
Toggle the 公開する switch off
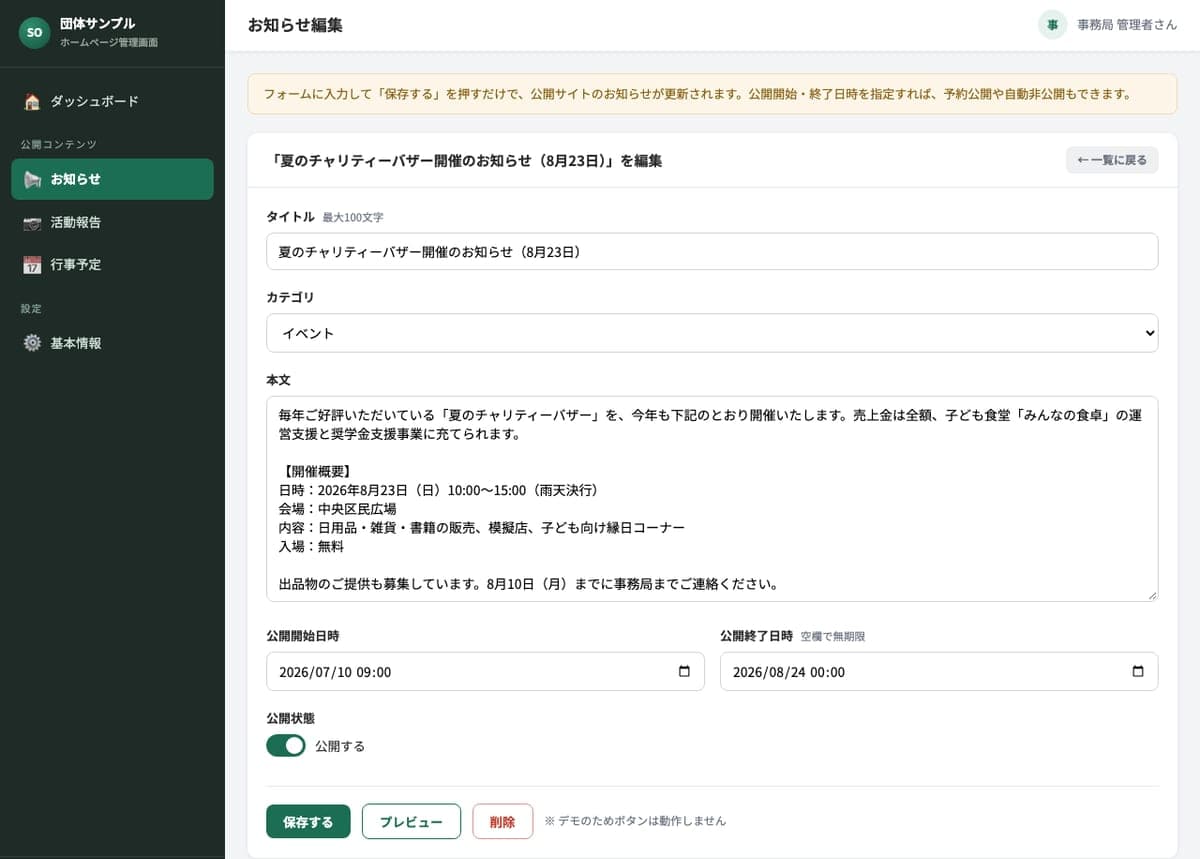coord(286,746)
